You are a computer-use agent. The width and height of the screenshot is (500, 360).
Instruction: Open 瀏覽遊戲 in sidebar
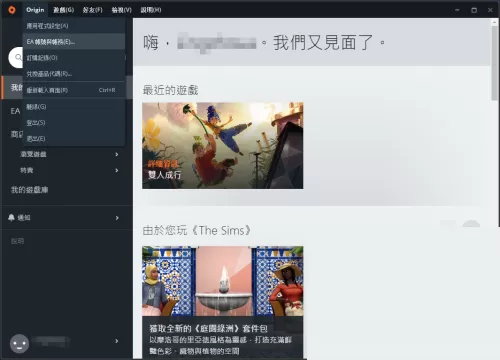click(x=33, y=154)
